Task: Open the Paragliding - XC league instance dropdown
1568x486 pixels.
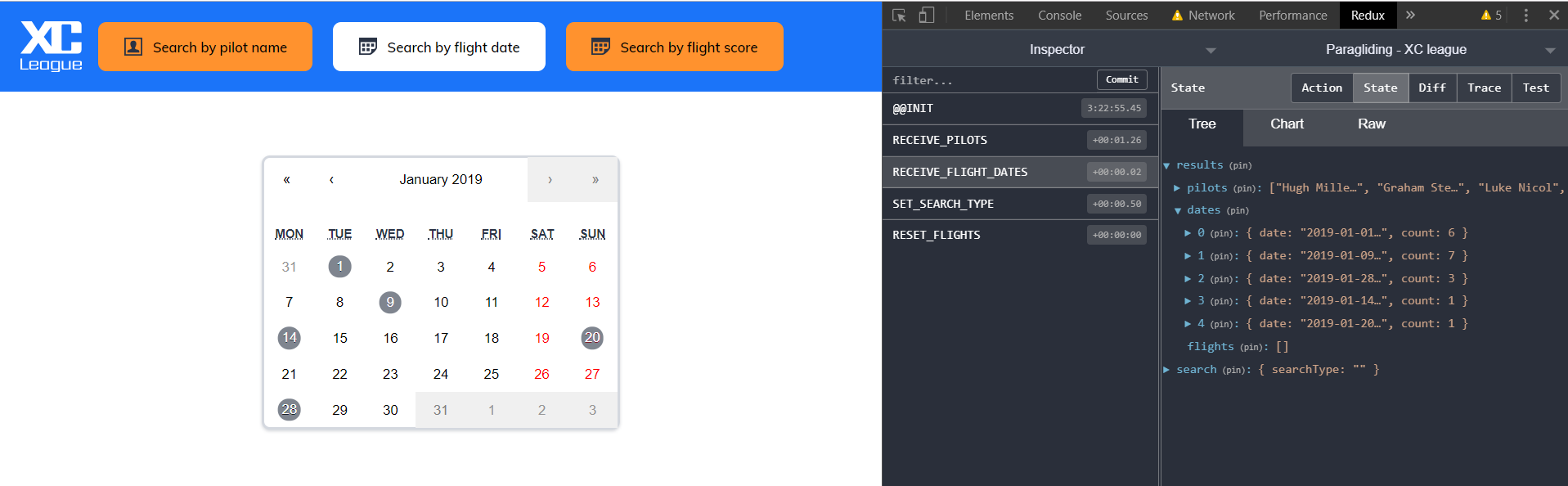Action: pyautogui.click(x=1550, y=50)
